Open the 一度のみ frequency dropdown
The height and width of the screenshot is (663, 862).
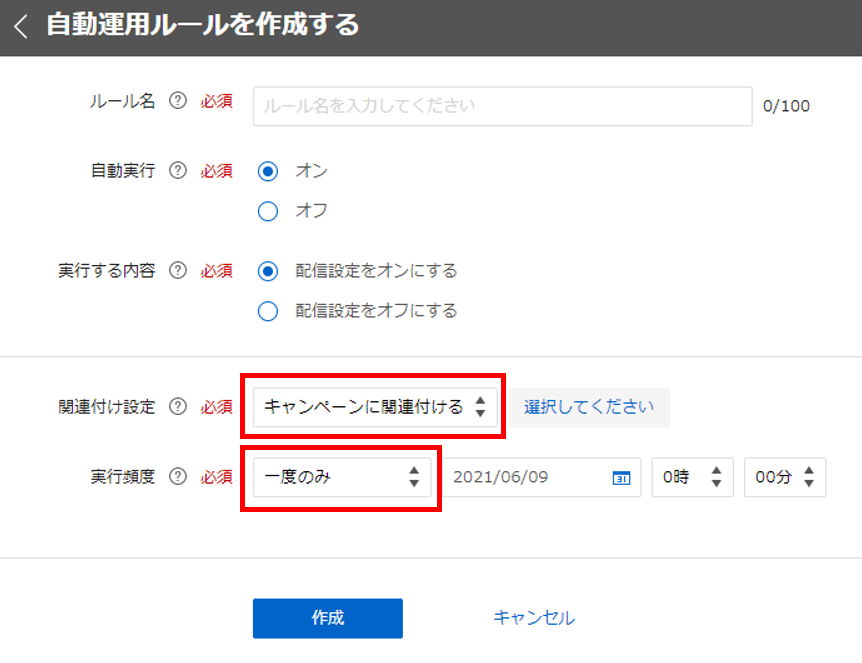[341, 477]
